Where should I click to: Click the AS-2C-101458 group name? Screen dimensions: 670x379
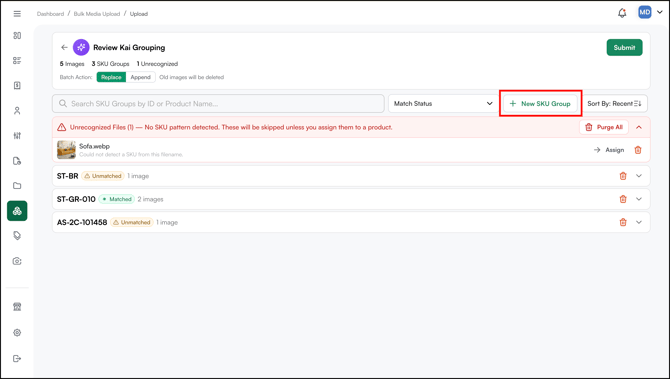(82, 222)
